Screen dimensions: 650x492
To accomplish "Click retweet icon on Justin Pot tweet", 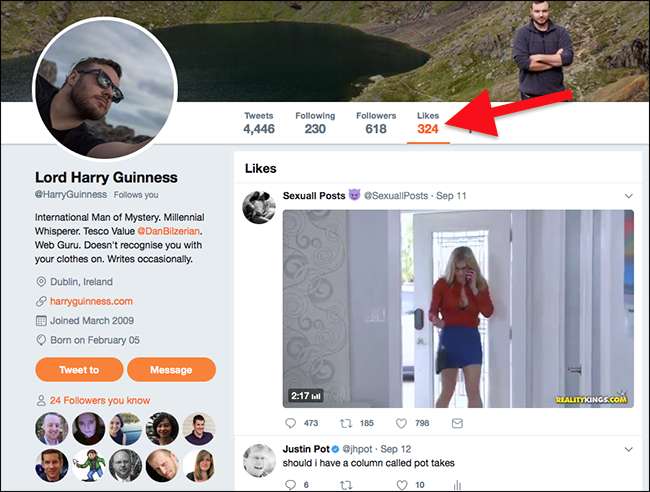I will click(x=347, y=484).
